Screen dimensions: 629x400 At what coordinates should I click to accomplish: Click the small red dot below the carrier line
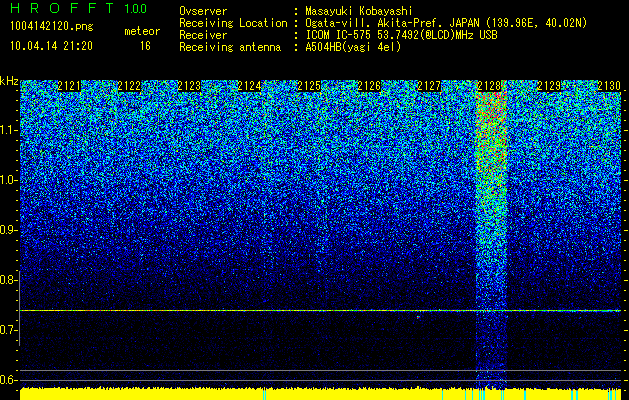[418, 317]
